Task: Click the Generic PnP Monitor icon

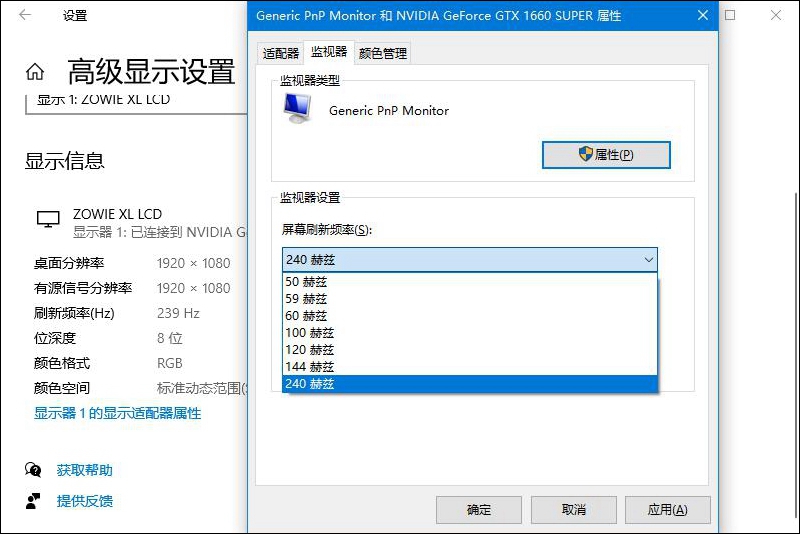Action: pyautogui.click(x=297, y=108)
